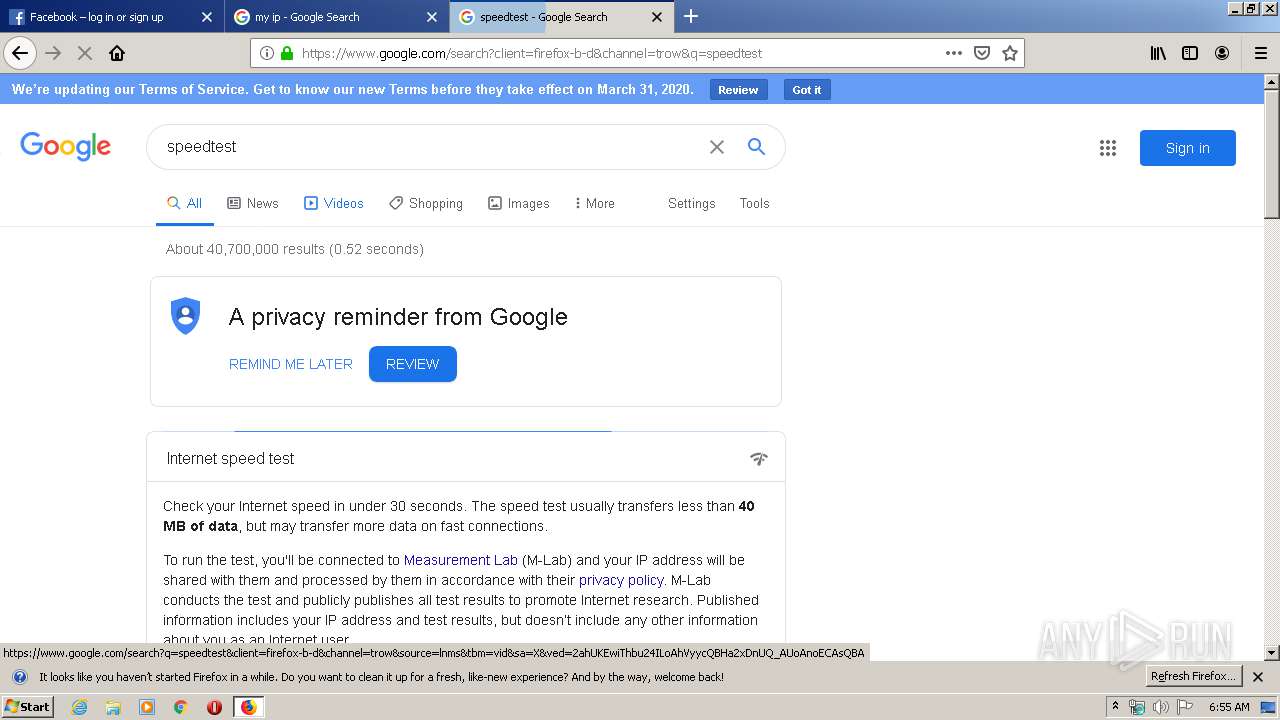Click the privacy shield icon
This screenshot has width=1280, height=720.
[185, 316]
